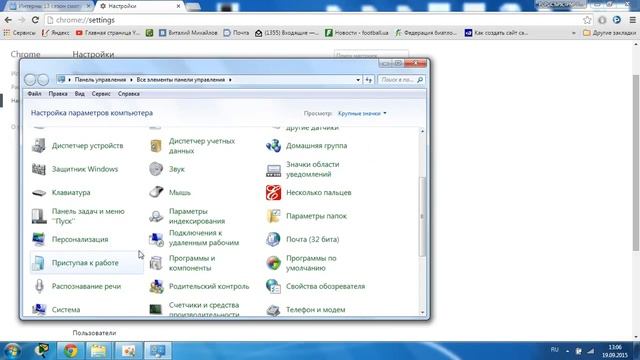Open Другие закладки bookmarks folder
This screenshot has width=640, height=360.
click(x=609, y=33)
